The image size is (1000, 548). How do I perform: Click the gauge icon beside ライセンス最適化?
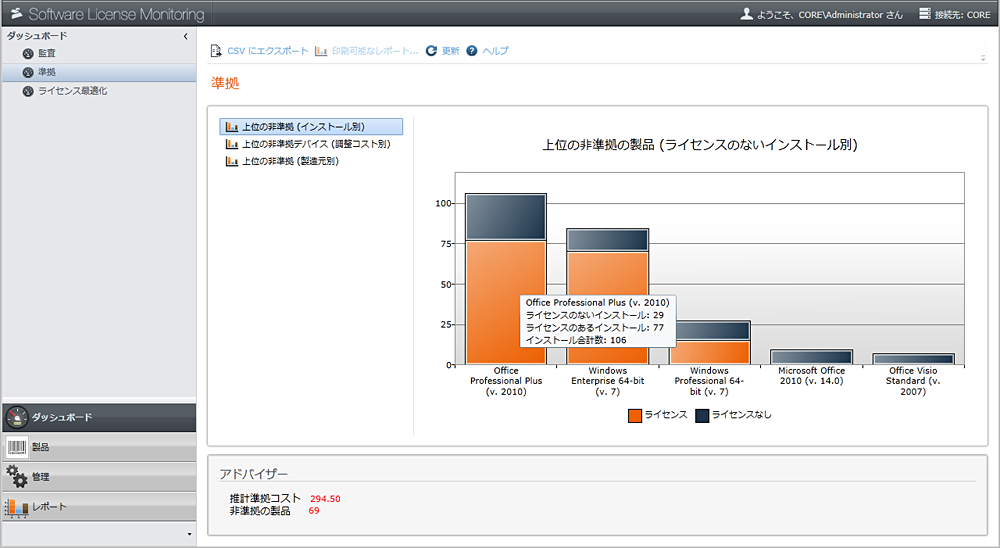(x=28, y=91)
